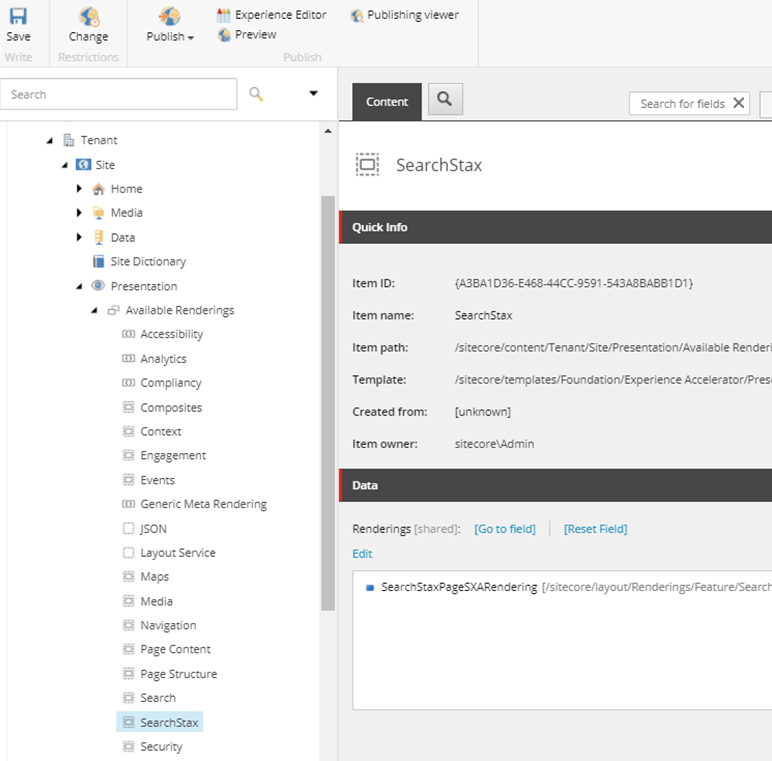Select the Home house icon

[98, 189]
